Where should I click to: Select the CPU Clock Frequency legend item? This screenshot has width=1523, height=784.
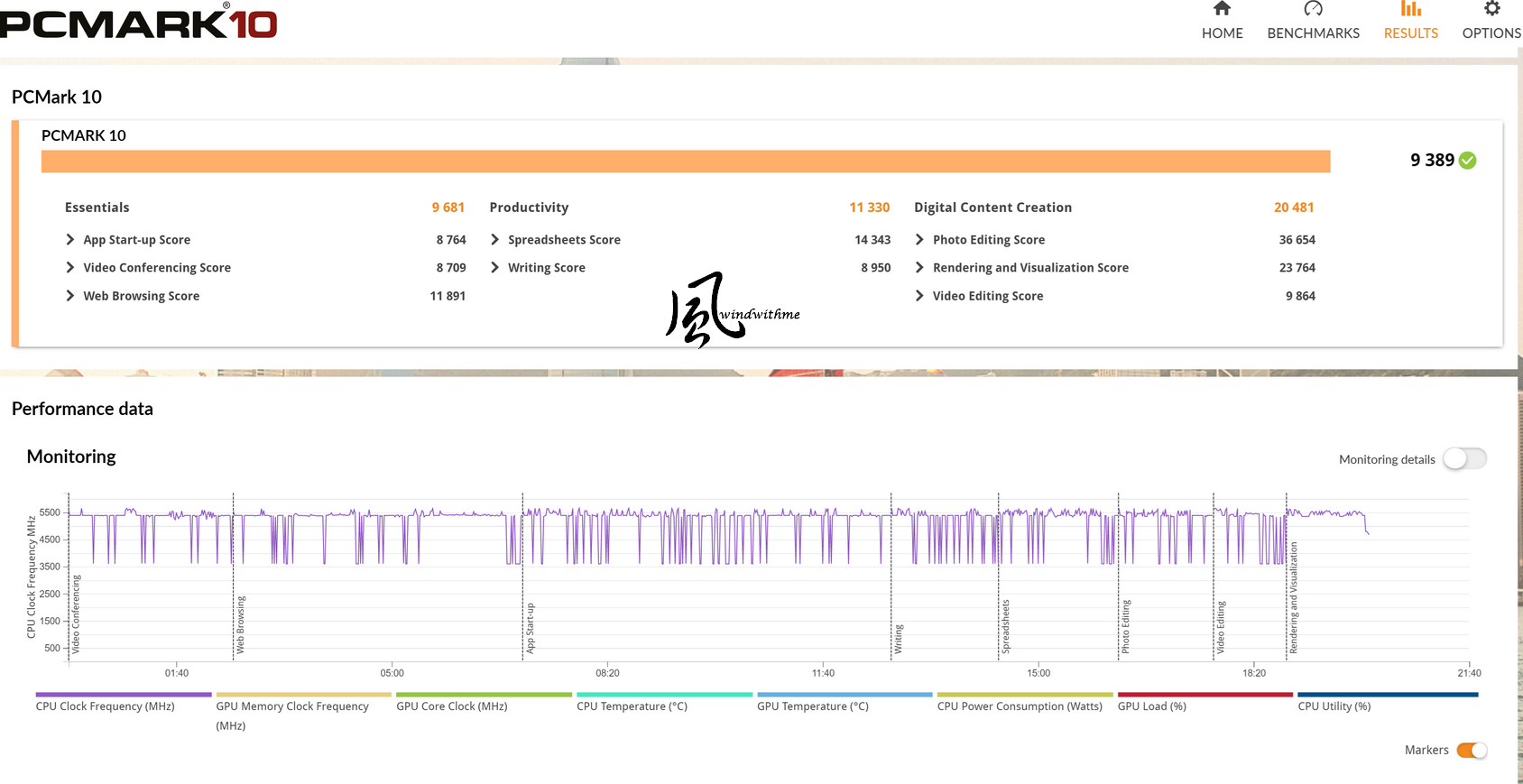[x=106, y=706]
